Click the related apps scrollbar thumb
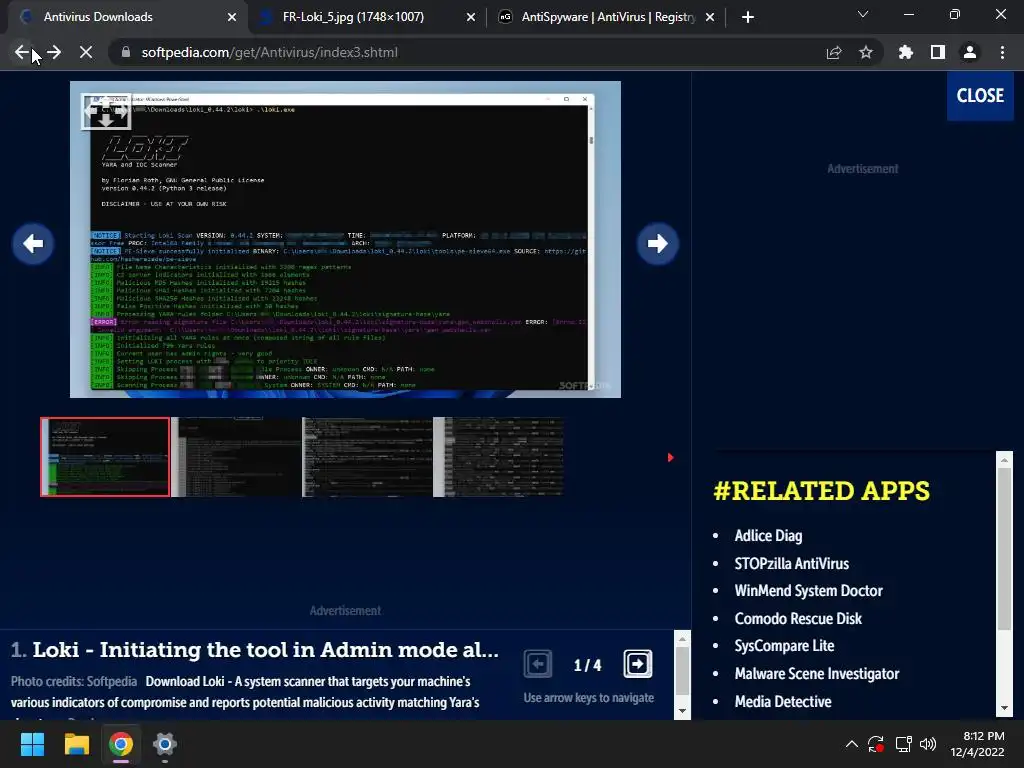The image size is (1024, 768). tap(1004, 549)
